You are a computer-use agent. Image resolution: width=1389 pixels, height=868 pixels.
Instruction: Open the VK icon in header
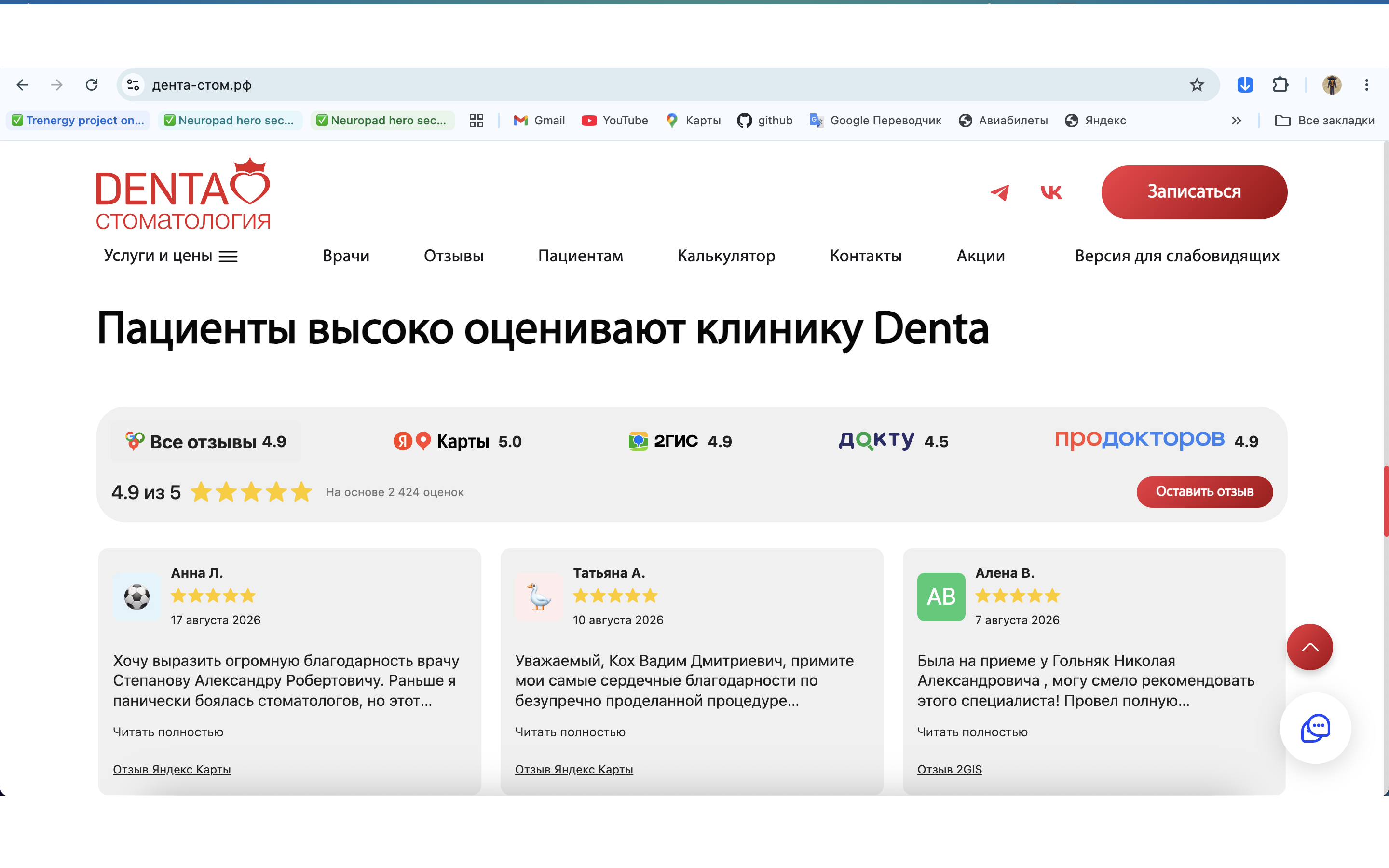(1051, 192)
